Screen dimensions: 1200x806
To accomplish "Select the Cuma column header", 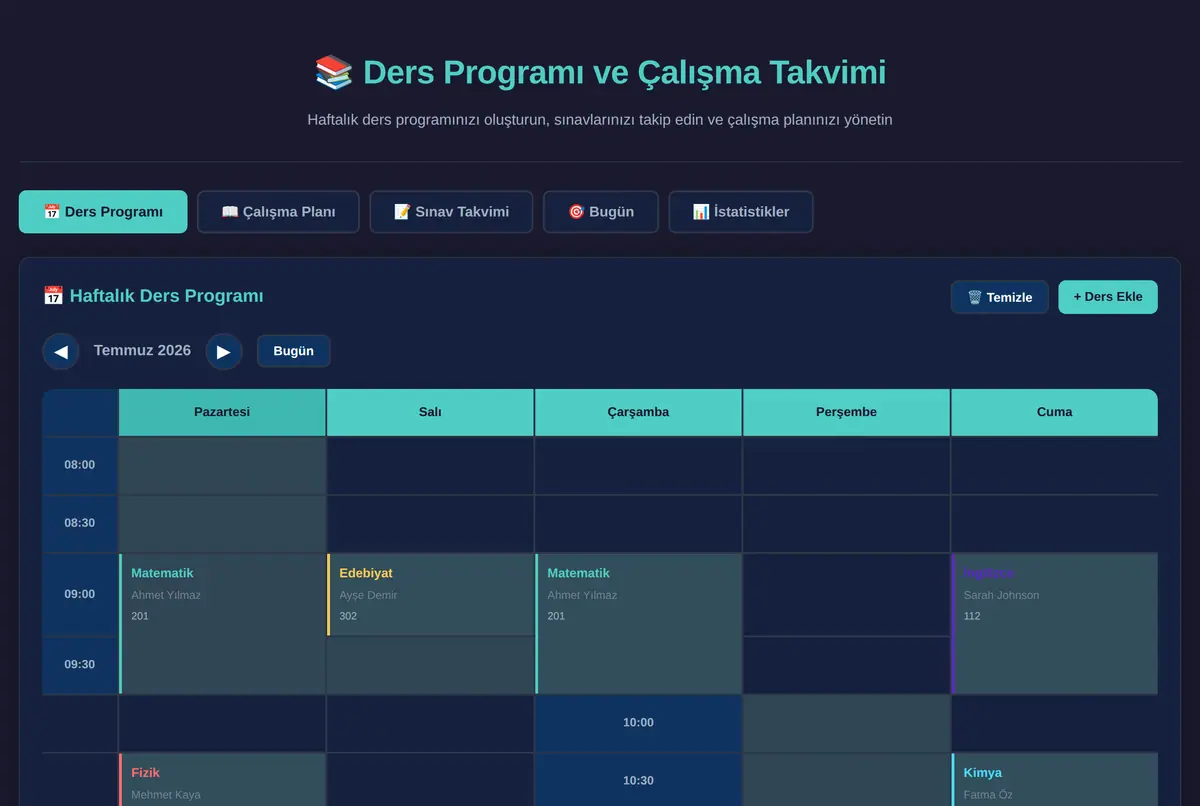I will click(1054, 412).
